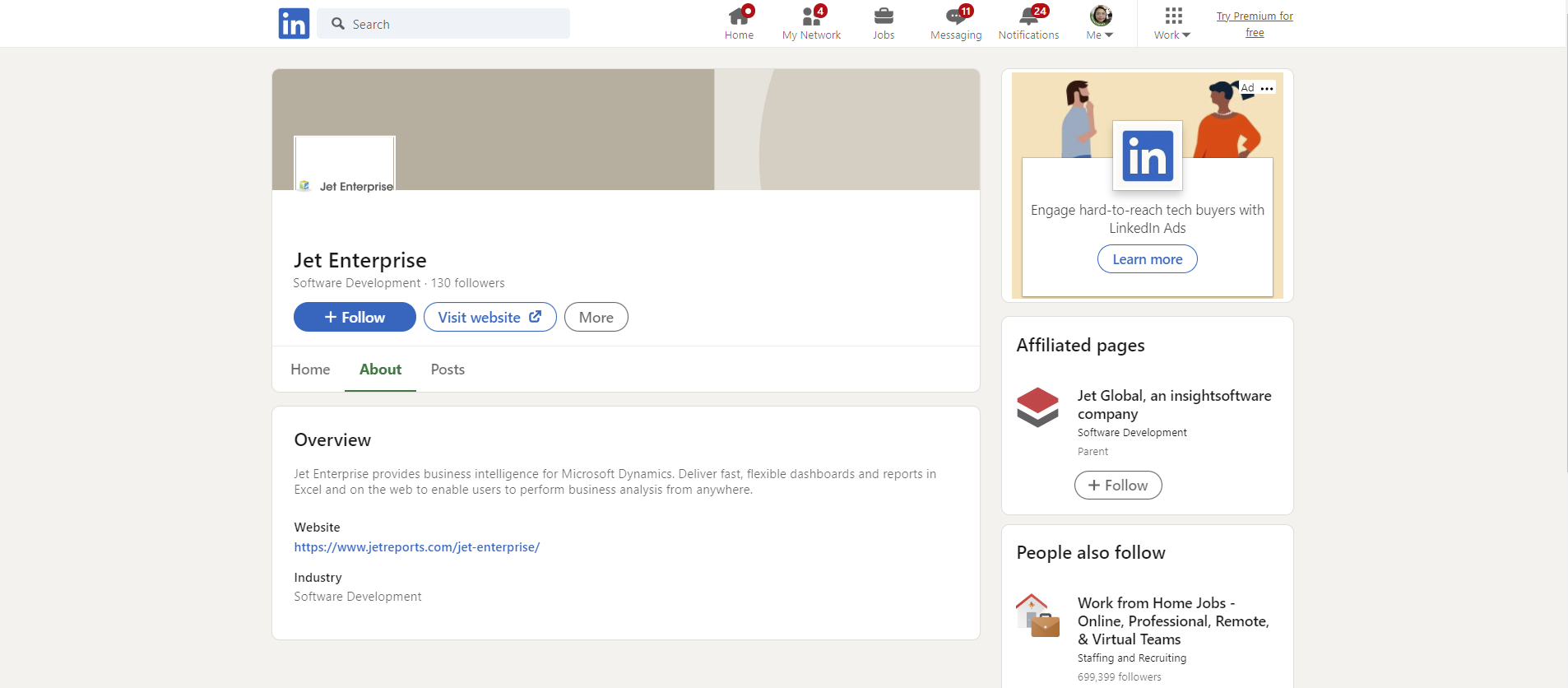Click the Overview heading
1568x688 pixels.
(332, 440)
